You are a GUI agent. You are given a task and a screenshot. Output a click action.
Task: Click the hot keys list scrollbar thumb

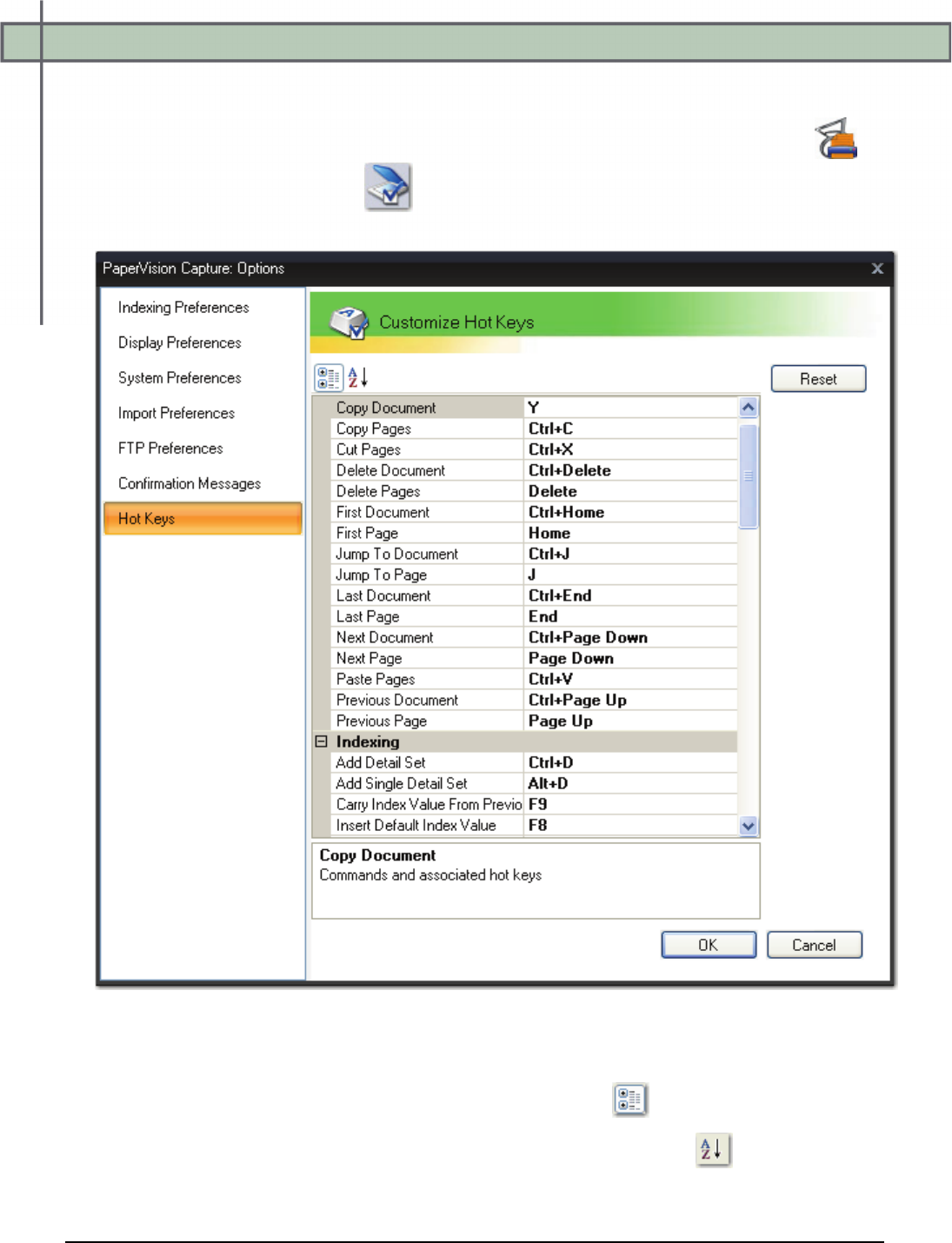coord(749,475)
